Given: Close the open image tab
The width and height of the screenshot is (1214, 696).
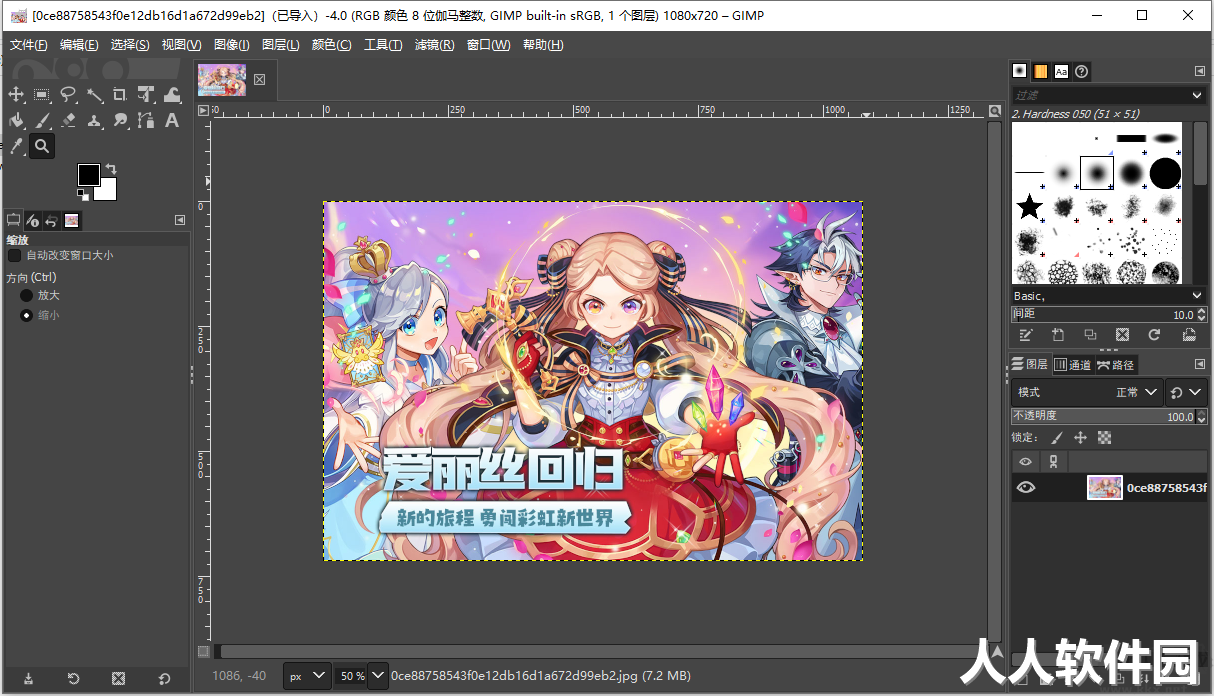Looking at the screenshot, I should [x=259, y=80].
